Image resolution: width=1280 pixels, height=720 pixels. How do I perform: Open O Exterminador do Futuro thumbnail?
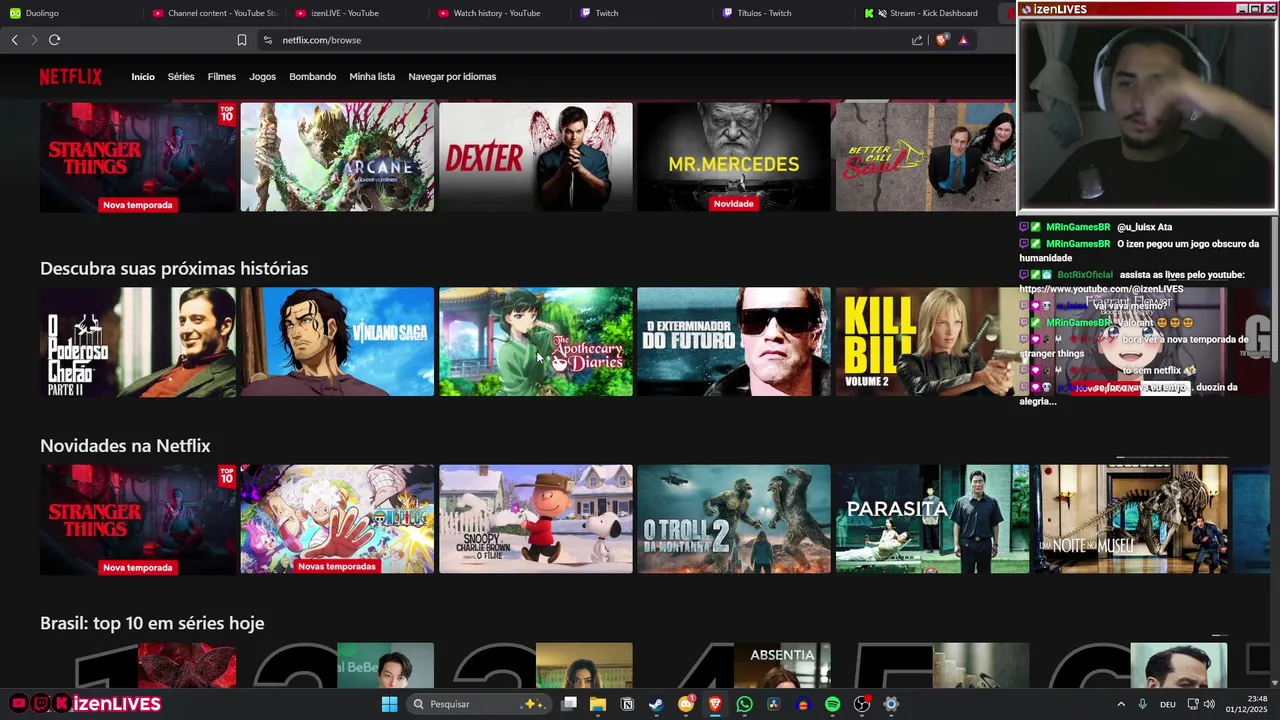pos(734,342)
